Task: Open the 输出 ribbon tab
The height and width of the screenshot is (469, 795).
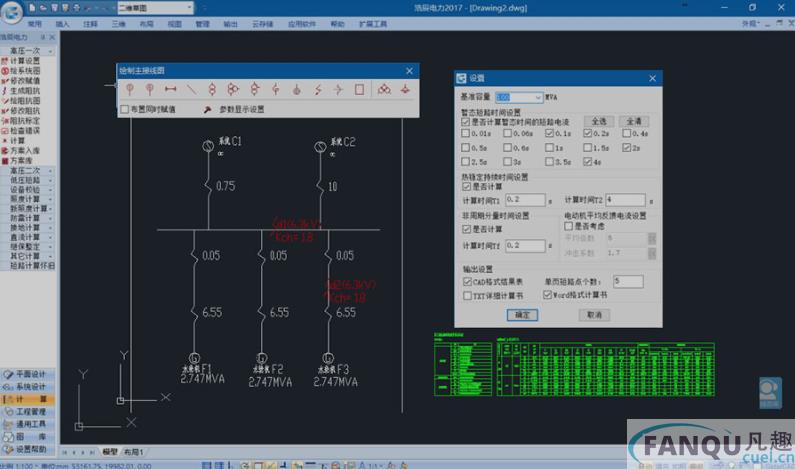Action: pyautogui.click(x=230, y=24)
